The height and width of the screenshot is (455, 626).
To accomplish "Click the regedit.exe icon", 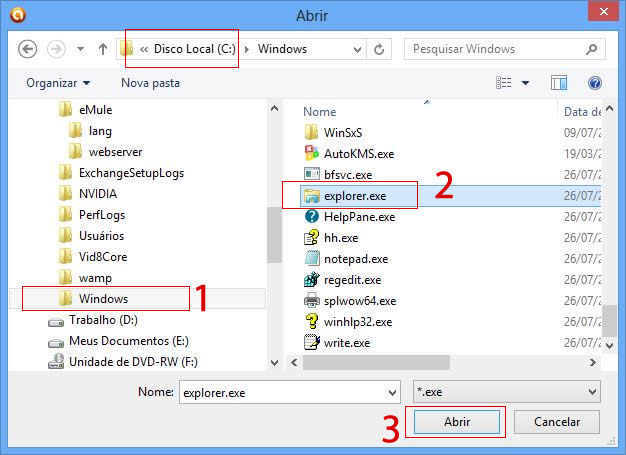I will pyautogui.click(x=311, y=279).
